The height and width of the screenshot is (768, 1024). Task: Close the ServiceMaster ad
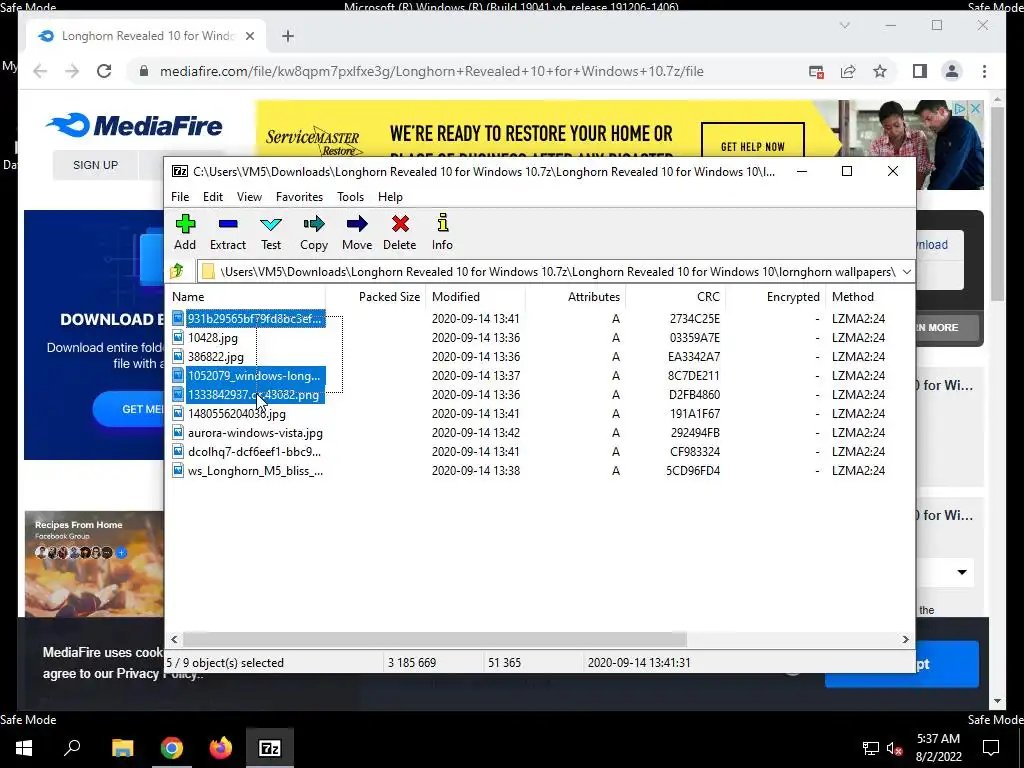(x=975, y=108)
